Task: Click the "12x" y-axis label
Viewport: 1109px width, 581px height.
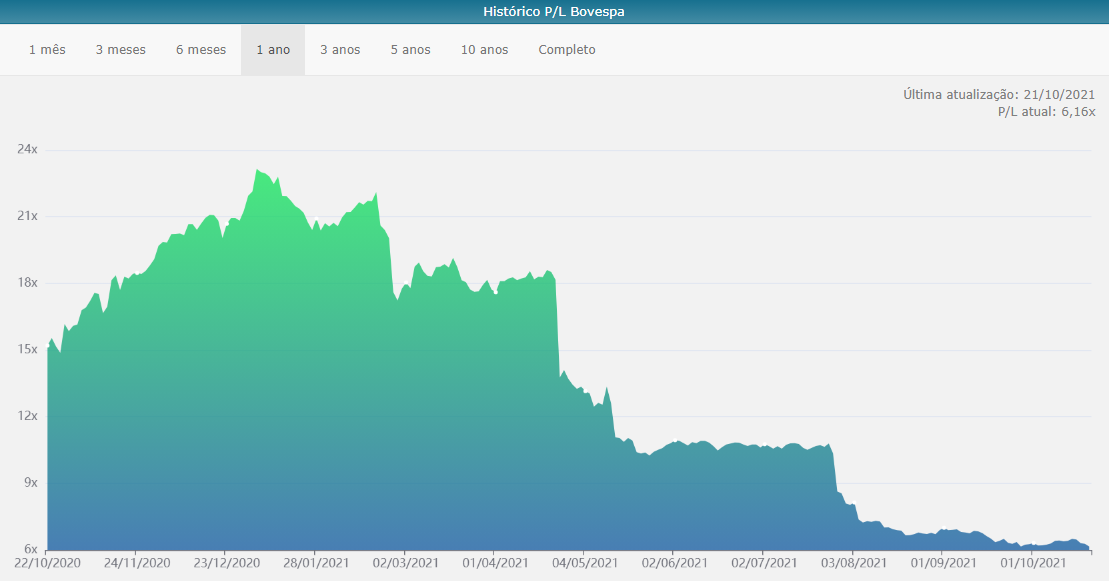Action: pyautogui.click(x=28, y=415)
